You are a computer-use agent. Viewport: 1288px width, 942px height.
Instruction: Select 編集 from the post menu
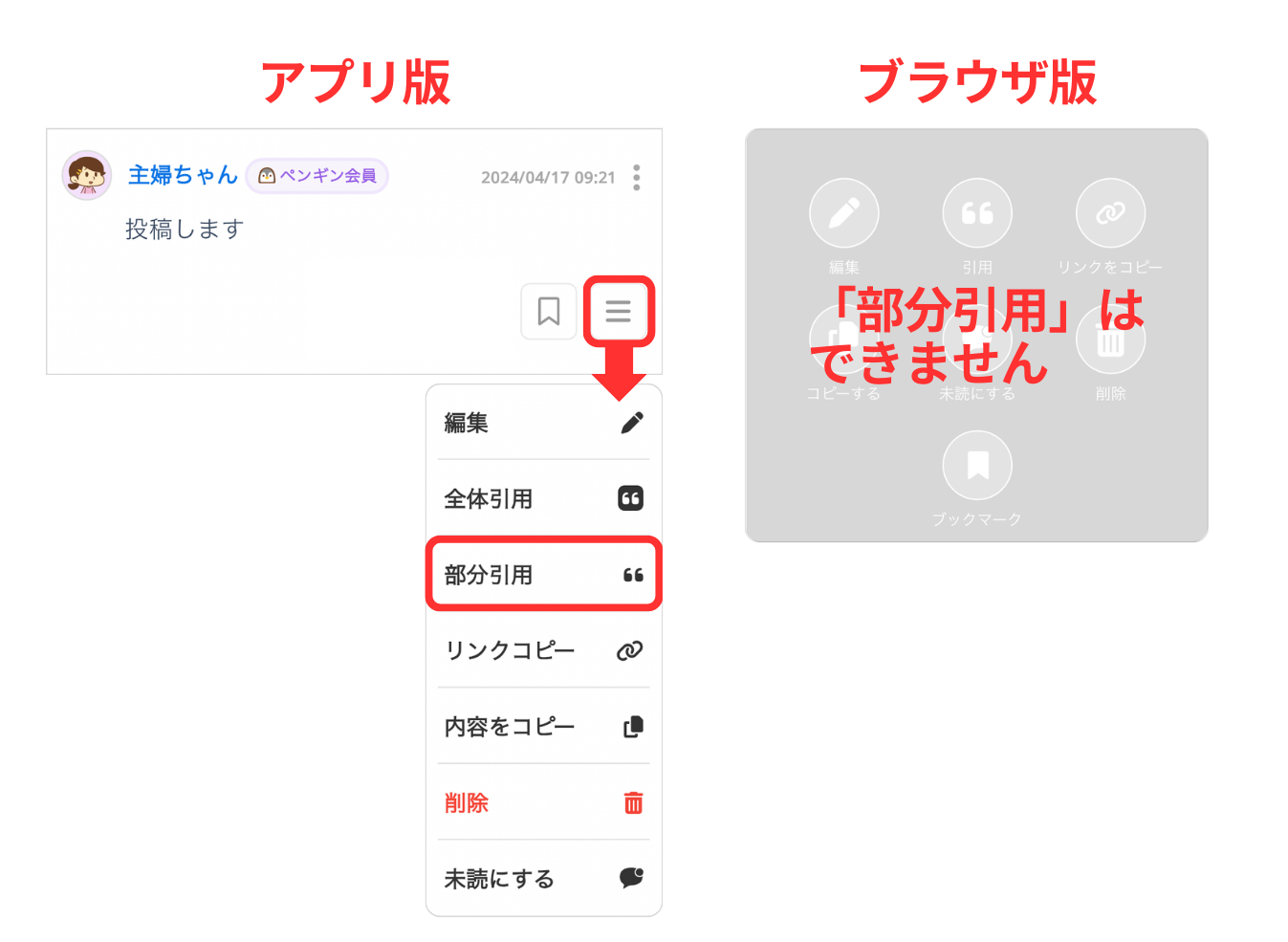(543, 423)
